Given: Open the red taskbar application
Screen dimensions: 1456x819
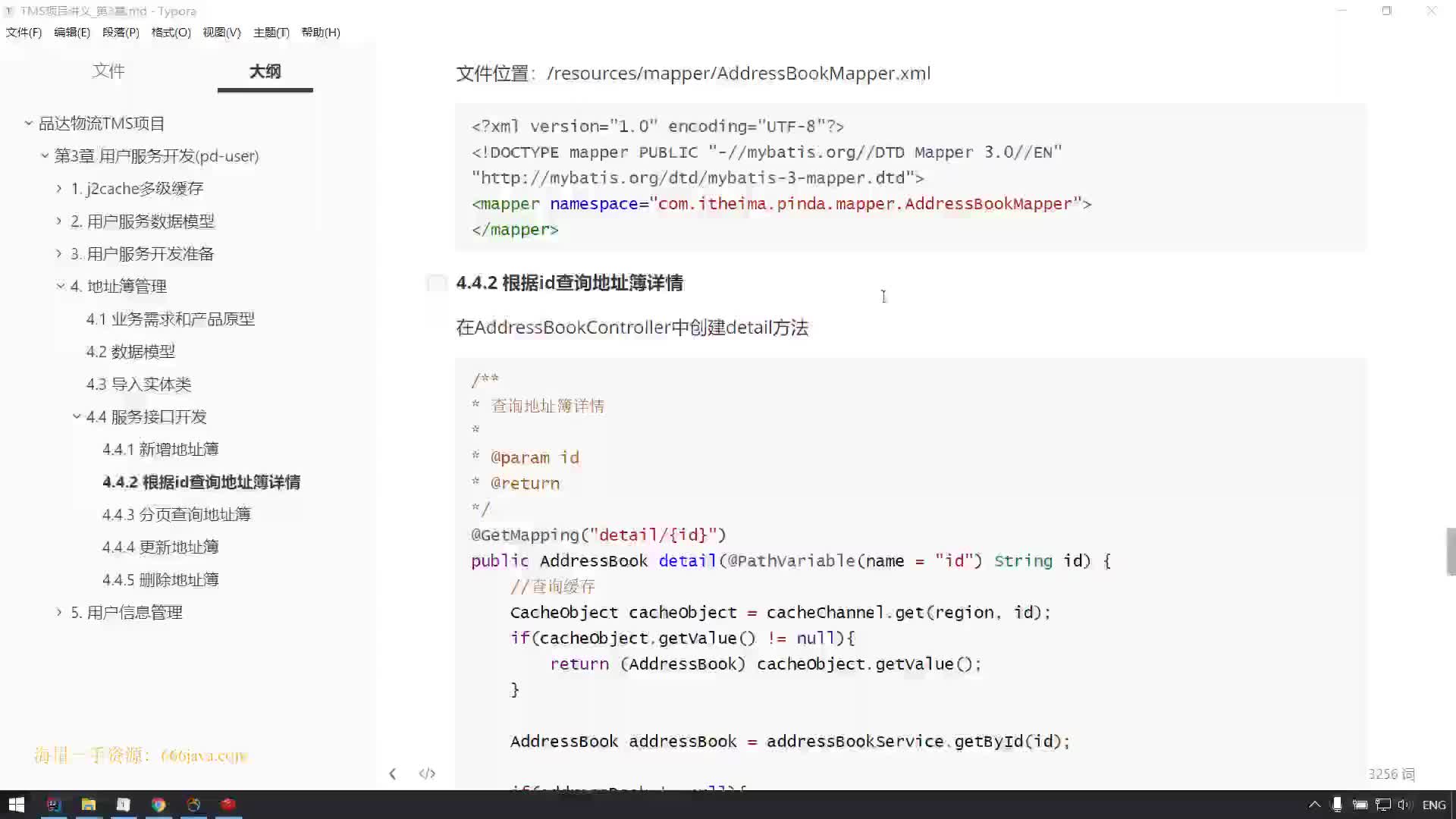Looking at the screenshot, I should pyautogui.click(x=228, y=805).
